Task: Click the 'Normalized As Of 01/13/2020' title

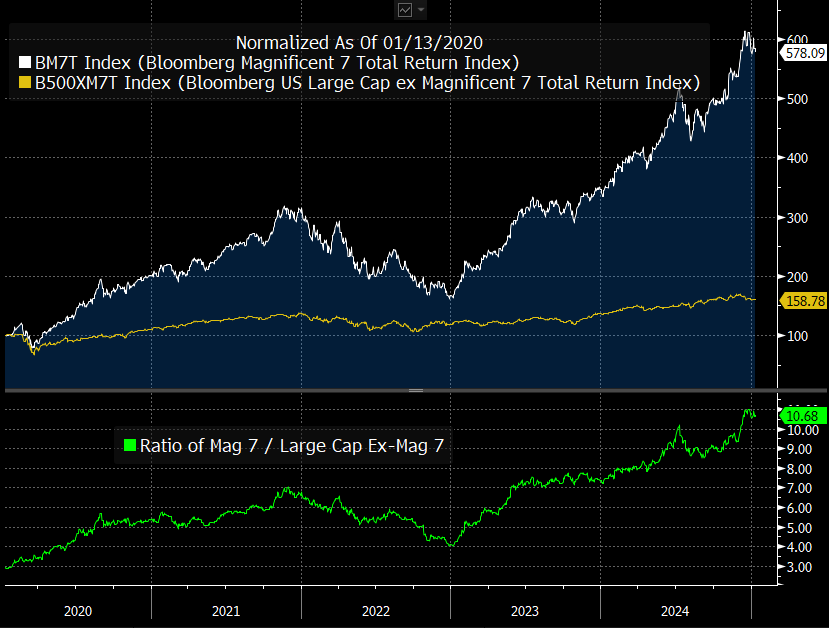Action: [x=359, y=42]
